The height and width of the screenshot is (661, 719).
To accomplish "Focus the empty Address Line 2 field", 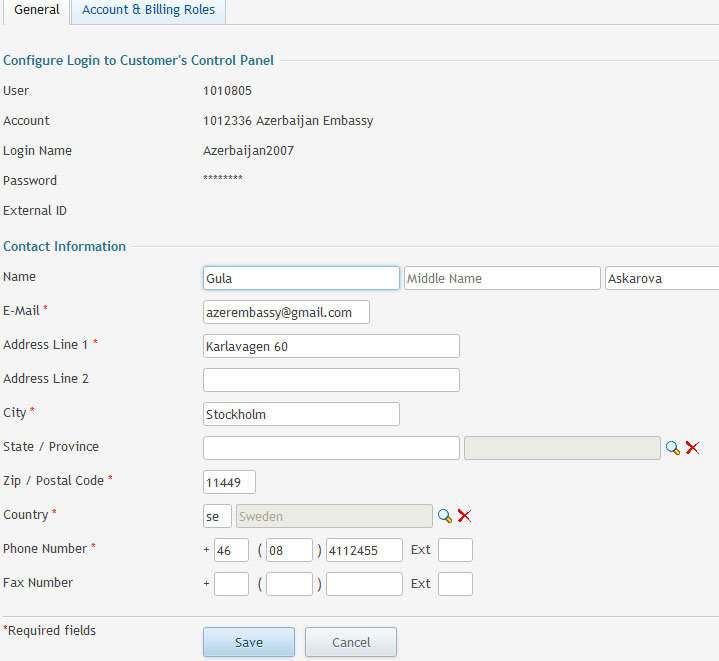I will coord(331,380).
